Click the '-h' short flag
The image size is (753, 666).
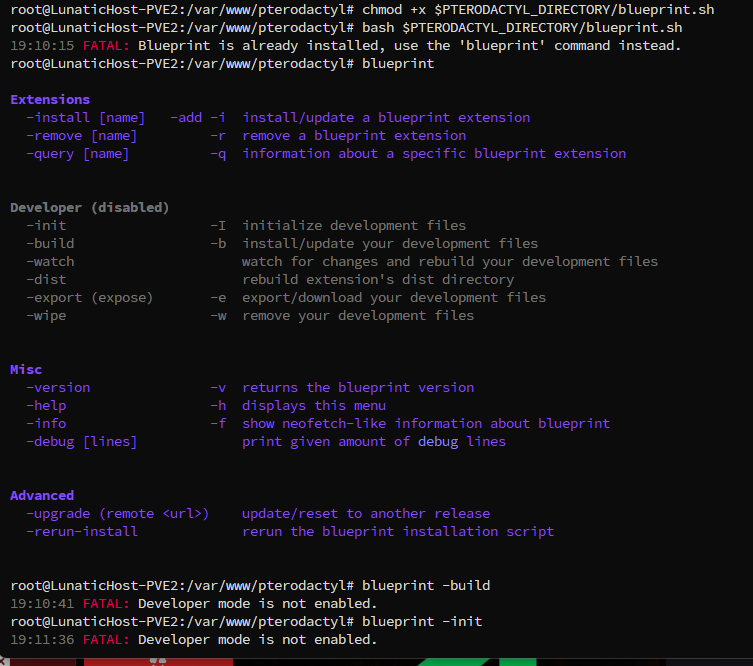(218, 406)
